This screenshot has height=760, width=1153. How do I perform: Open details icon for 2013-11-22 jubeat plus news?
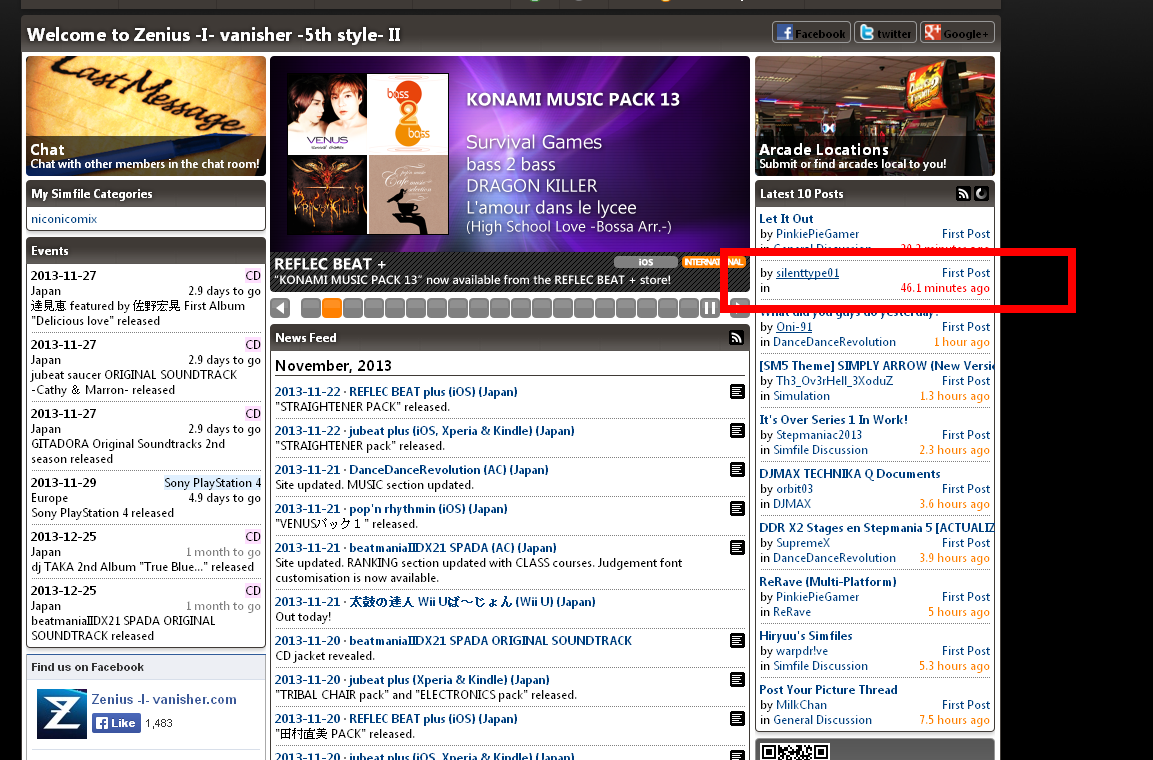pos(737,431)
